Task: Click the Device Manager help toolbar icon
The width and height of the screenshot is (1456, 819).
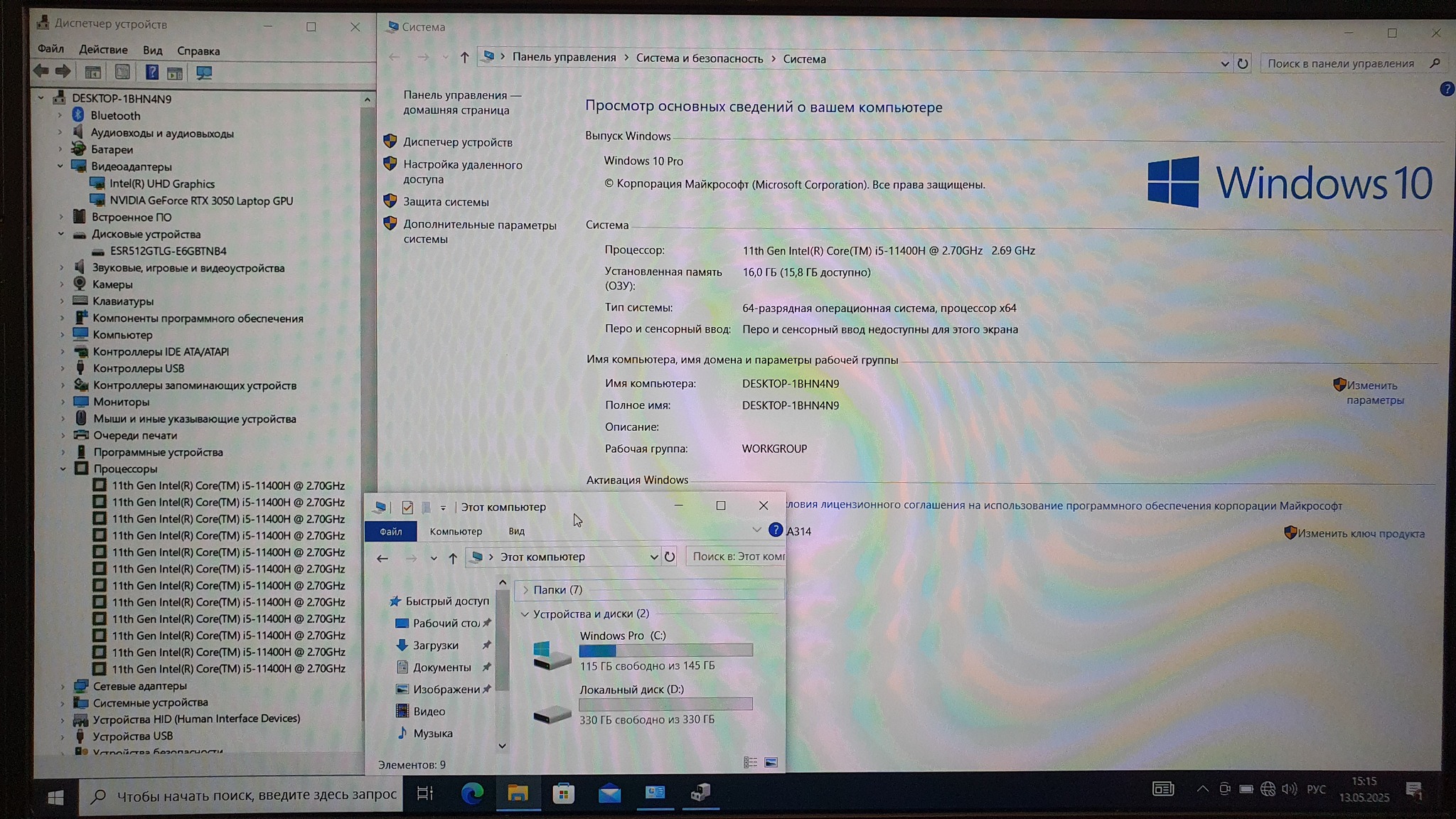Action: click(151, 73)
